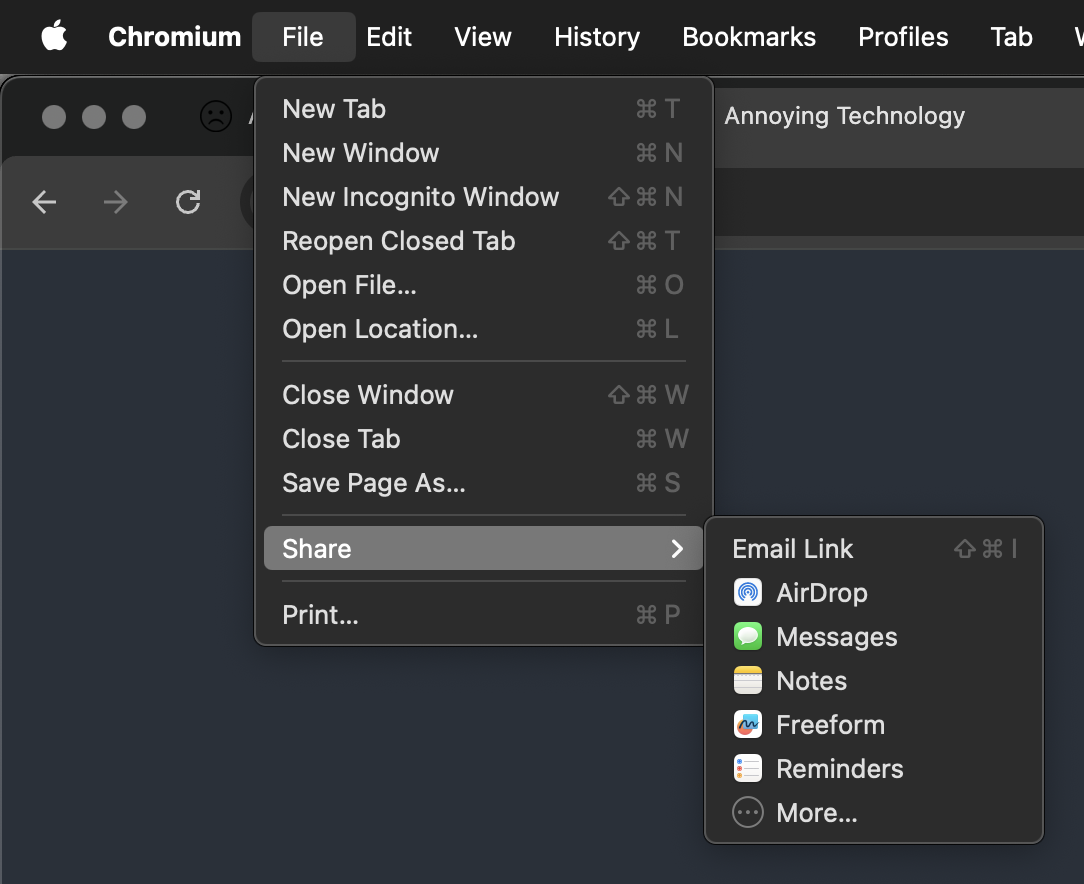Select Save Page As… menu item
The width and height of the screenshot is (1084, 884).
point(483,482)
